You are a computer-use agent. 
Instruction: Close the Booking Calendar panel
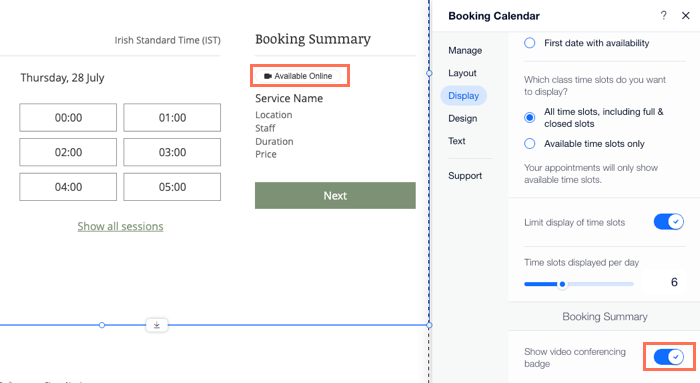(x=686, y=16)
